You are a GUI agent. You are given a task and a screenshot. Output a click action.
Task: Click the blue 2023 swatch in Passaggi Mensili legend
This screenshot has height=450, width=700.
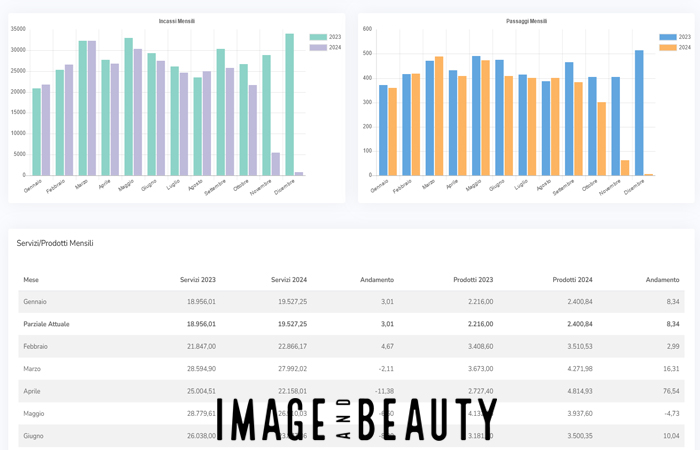pos(667,37)
